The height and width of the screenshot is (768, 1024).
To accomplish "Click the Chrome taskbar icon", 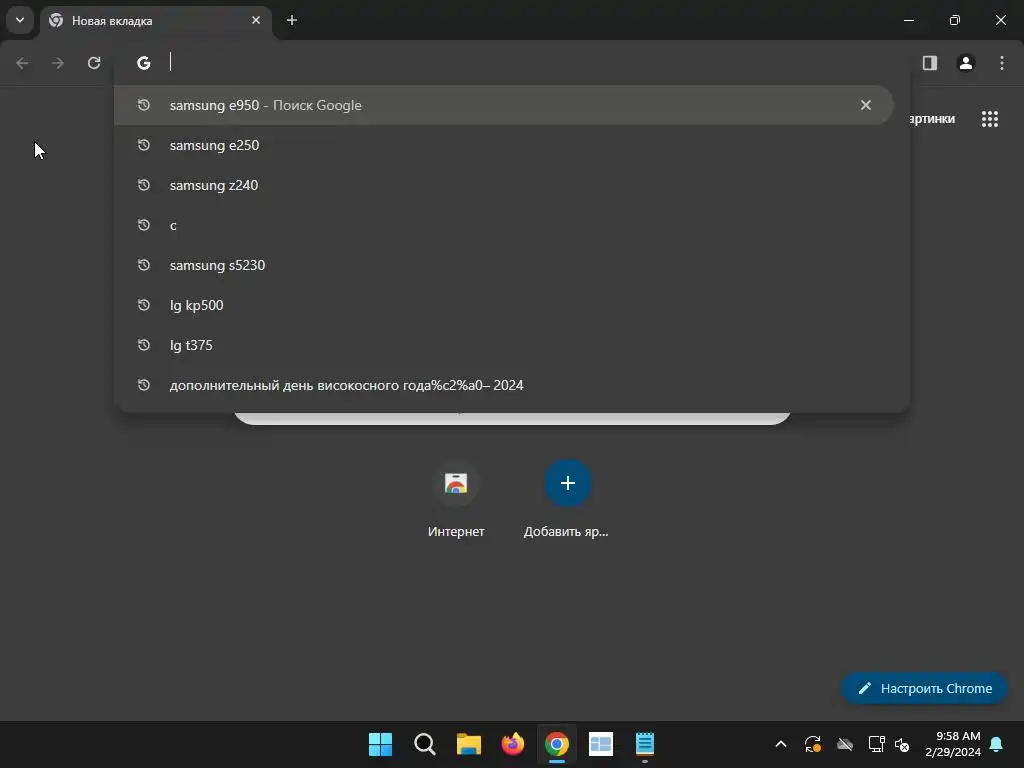I will 556,744.
